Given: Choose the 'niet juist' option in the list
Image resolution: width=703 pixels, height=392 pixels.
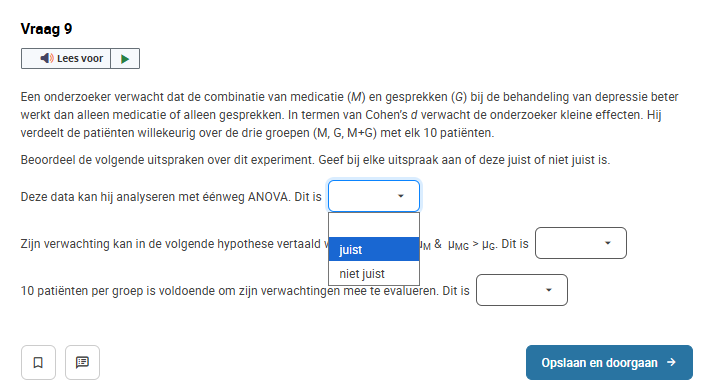Looking at the screenshot, I should 374,273.
